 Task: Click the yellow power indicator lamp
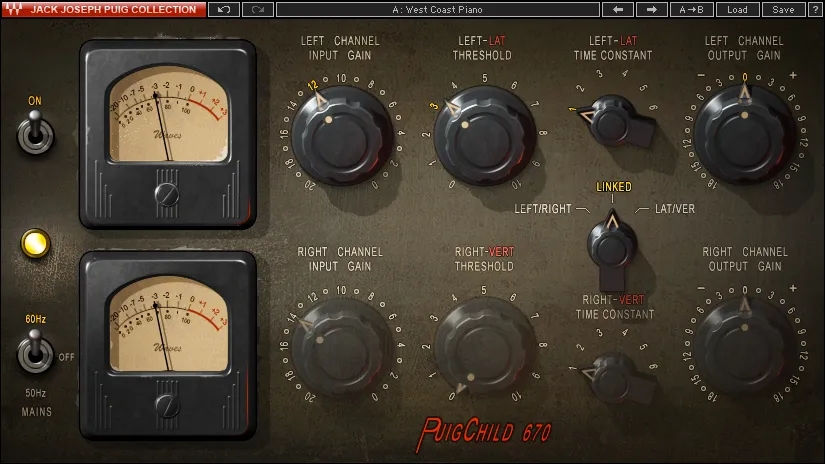[35, 243]
